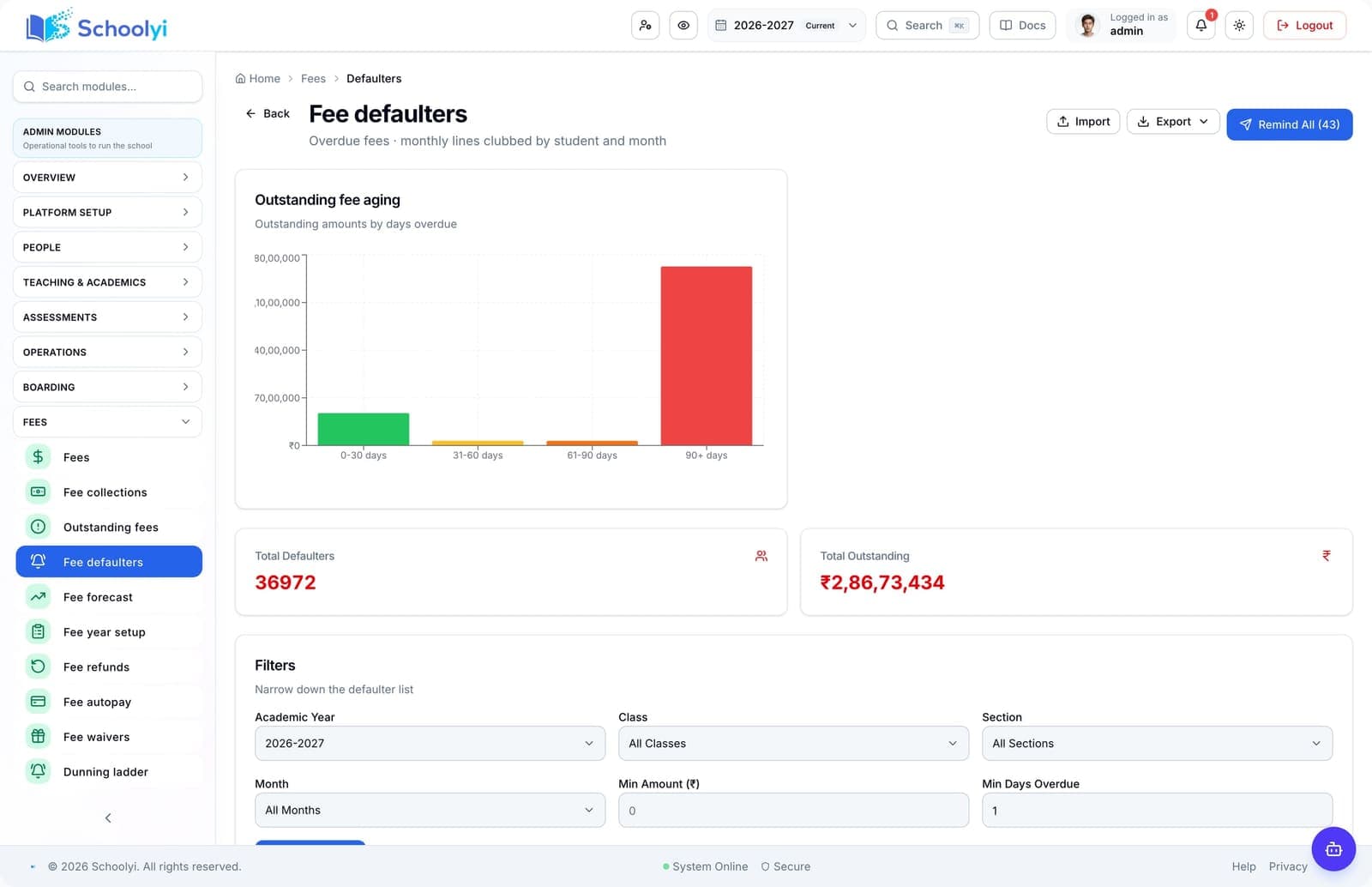Click the outstanding amount ₹2,86,73,434
Screen dimensions: 1372x887
tap(882, 582)
